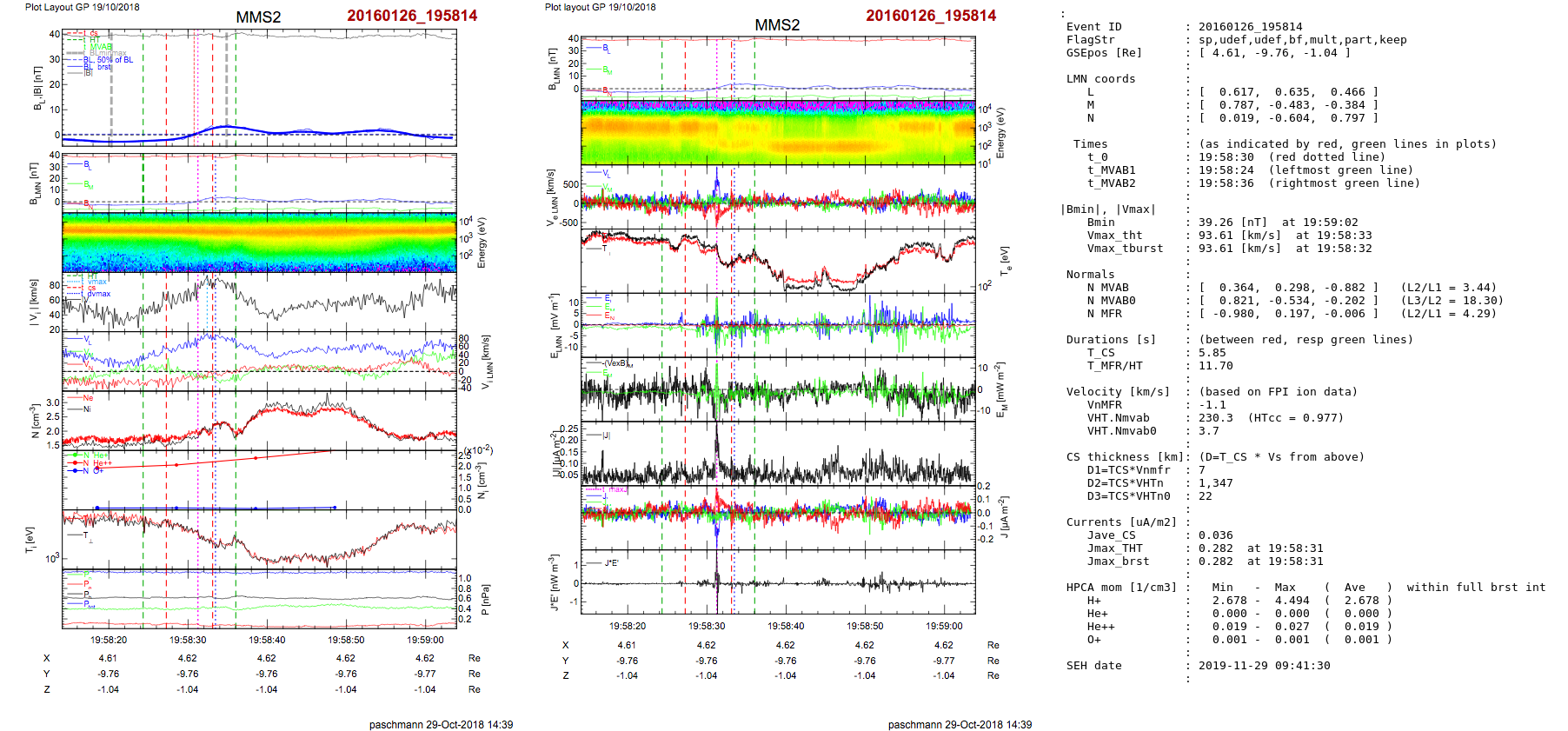
Task: Click the ion energy spectrogram in left plot
Action: click(x=259, y=243)
